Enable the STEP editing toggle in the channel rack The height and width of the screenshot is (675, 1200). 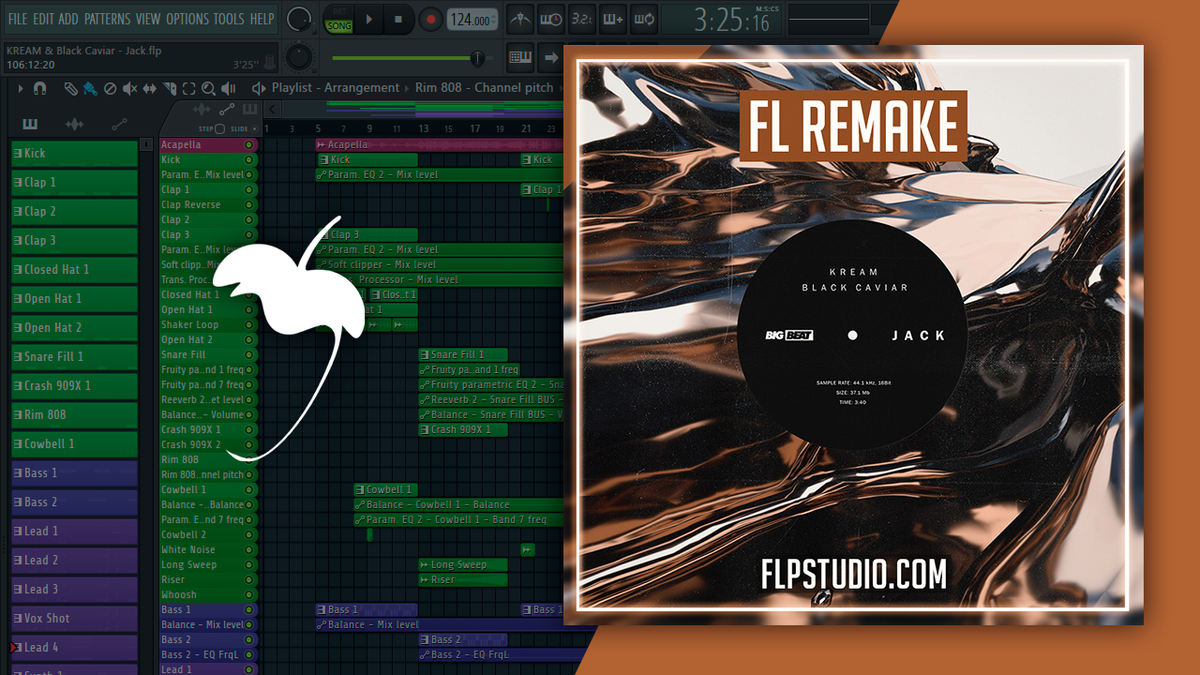coord(220,129)
